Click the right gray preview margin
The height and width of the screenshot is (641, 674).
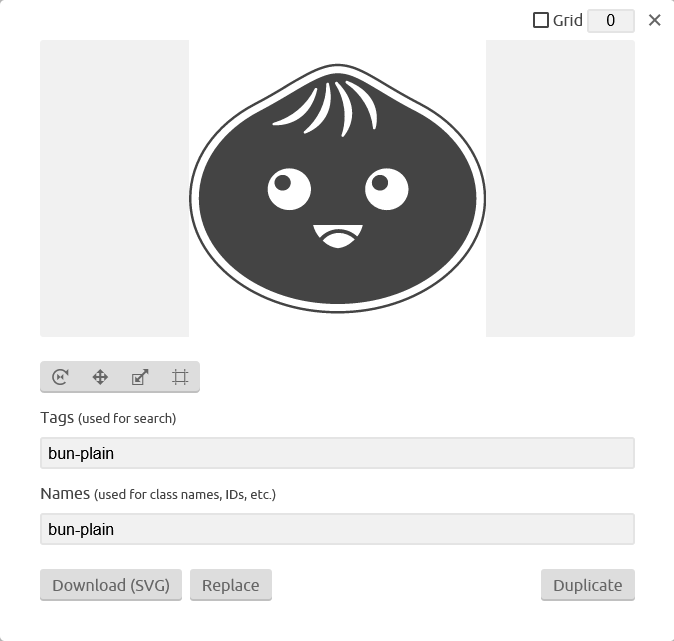coord(560,188)
